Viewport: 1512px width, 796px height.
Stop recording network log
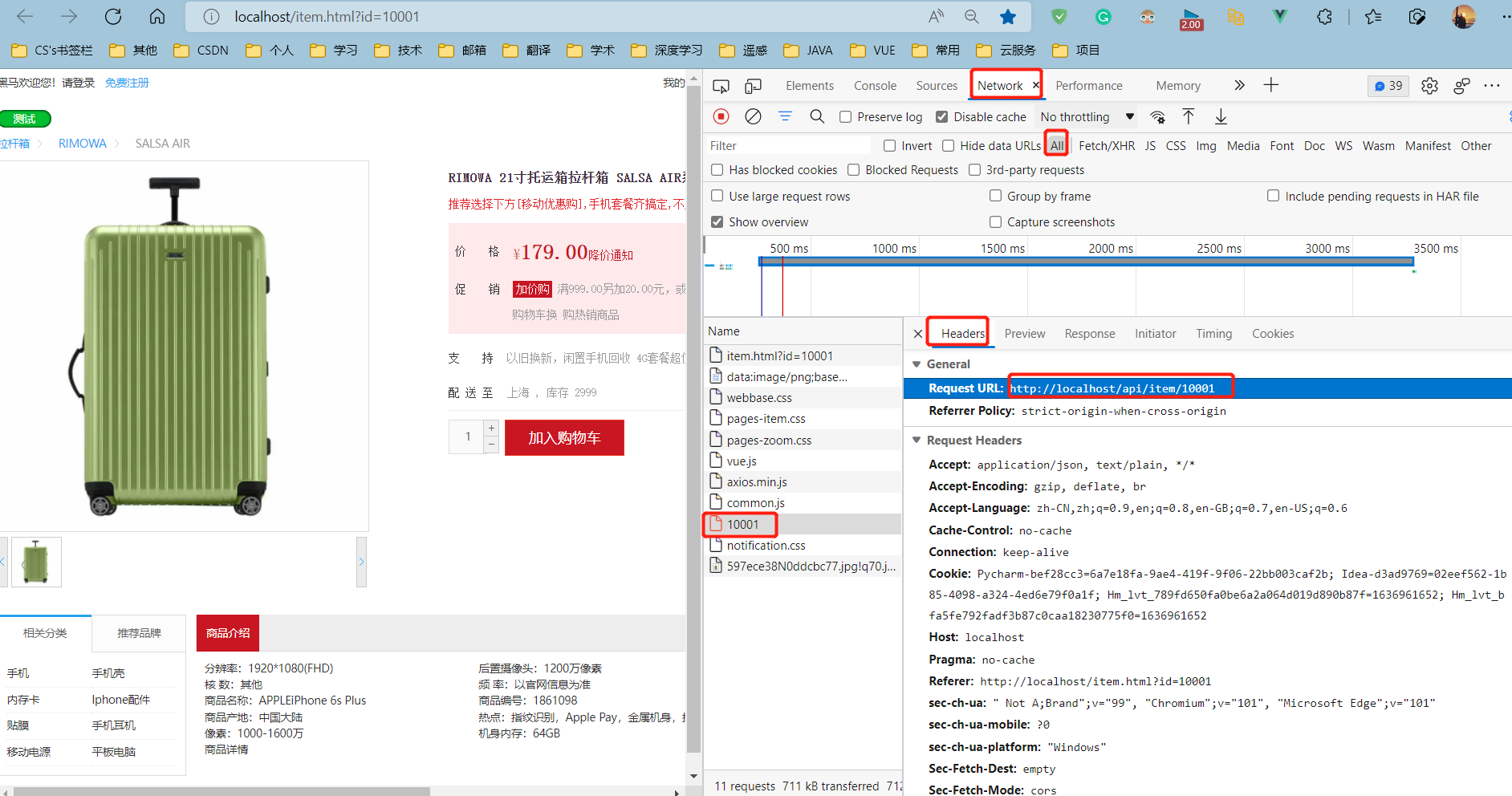point(721,117)
